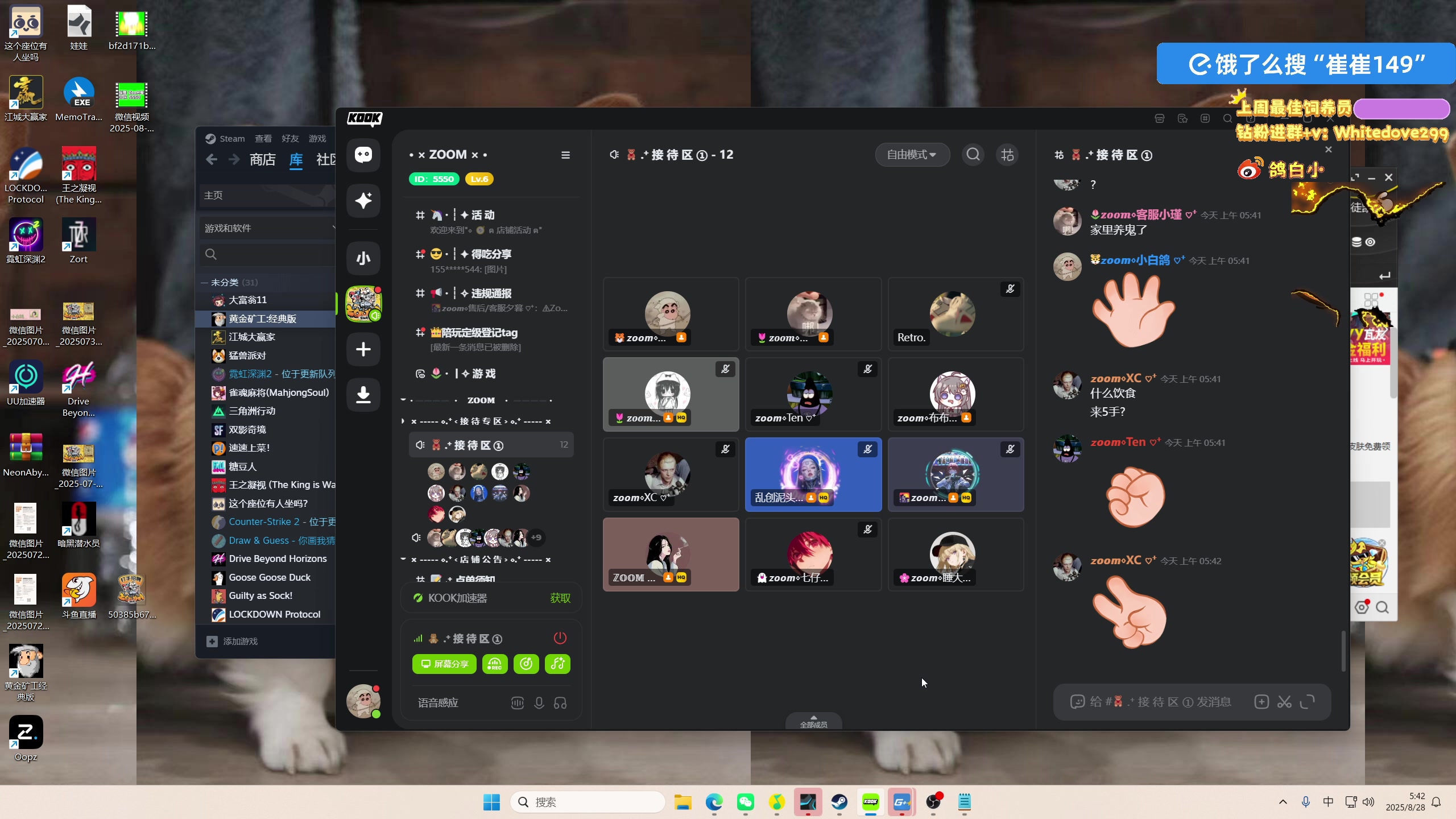Open the Steam 游戏 menu
The image size is (1456, 819).
point(317,139)
